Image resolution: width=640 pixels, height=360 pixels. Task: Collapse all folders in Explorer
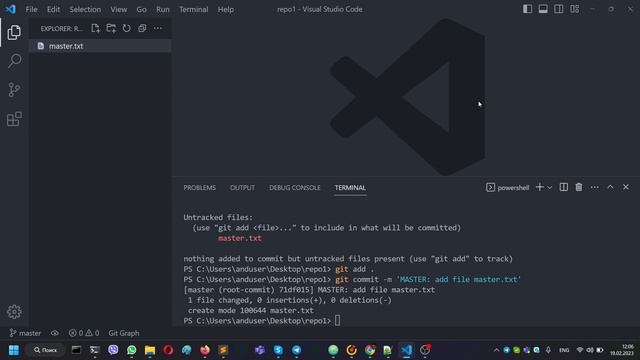pos(142,28)
